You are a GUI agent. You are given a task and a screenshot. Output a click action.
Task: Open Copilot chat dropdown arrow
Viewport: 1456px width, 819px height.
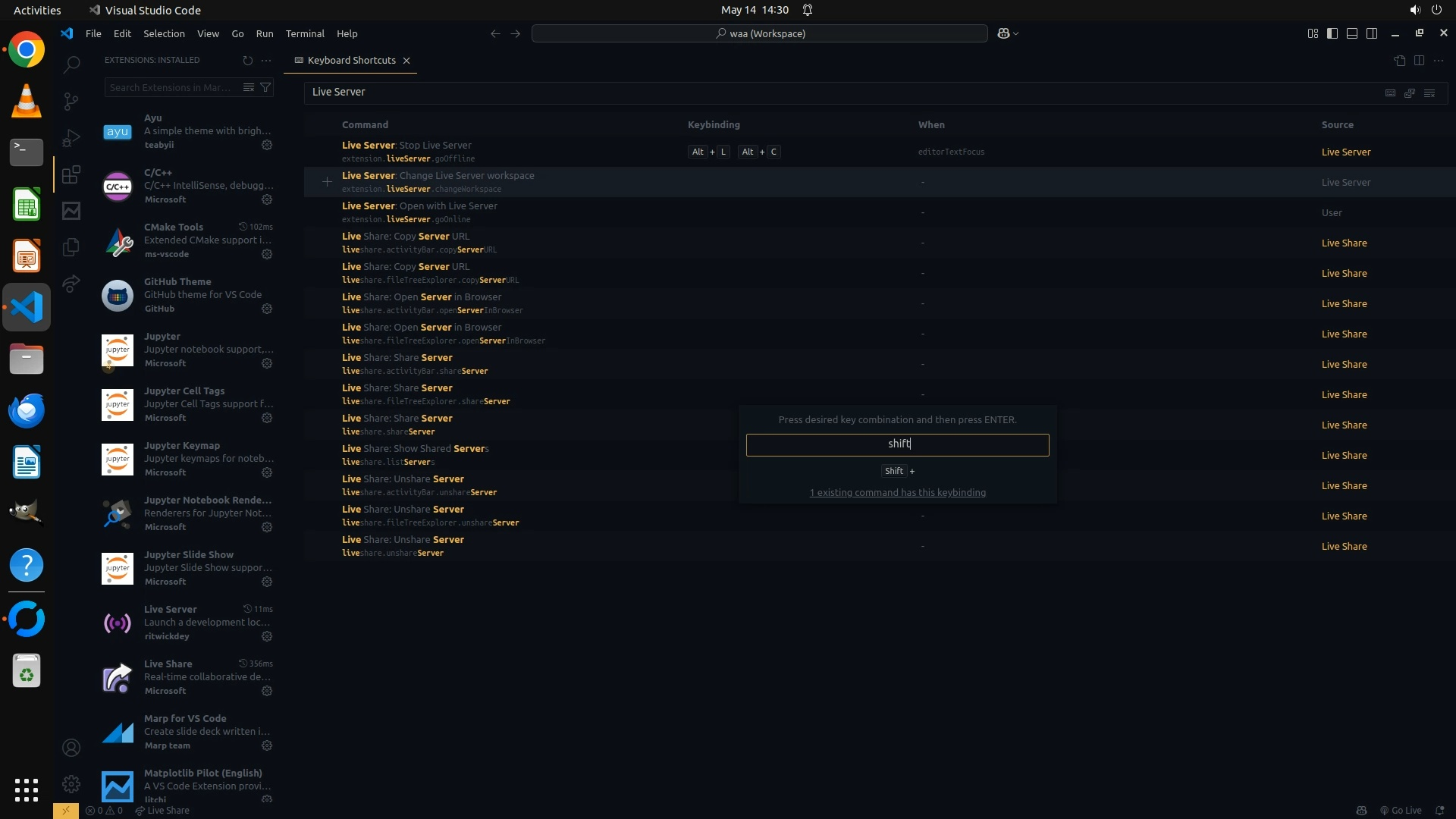[1016, 34]
